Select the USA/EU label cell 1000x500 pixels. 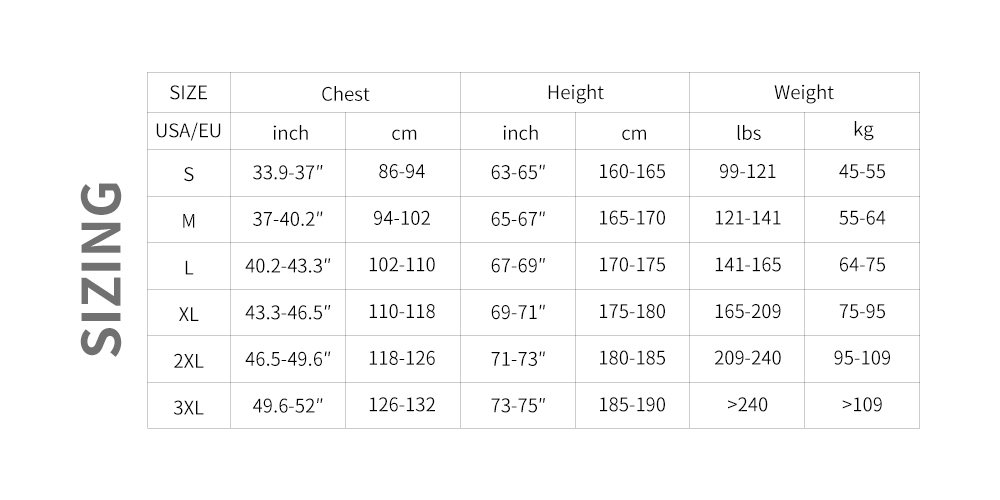188,131
